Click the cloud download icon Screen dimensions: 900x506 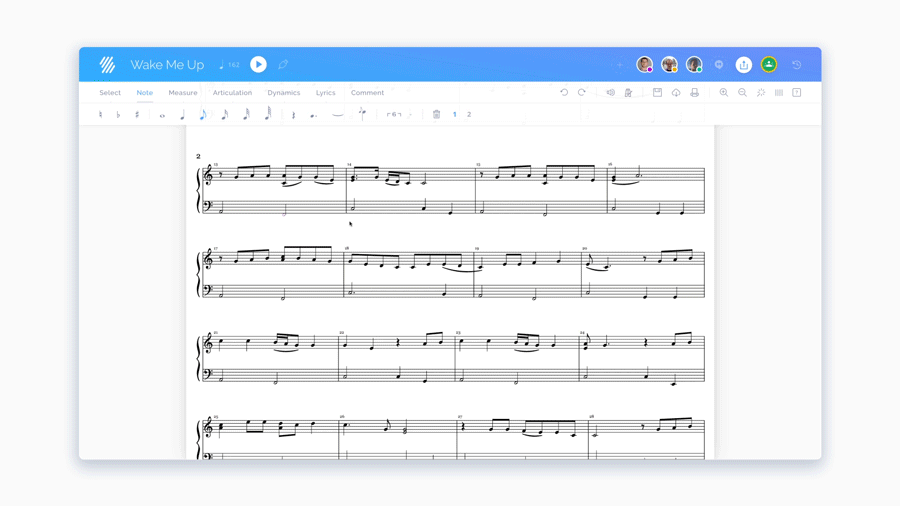pos(676,92)
